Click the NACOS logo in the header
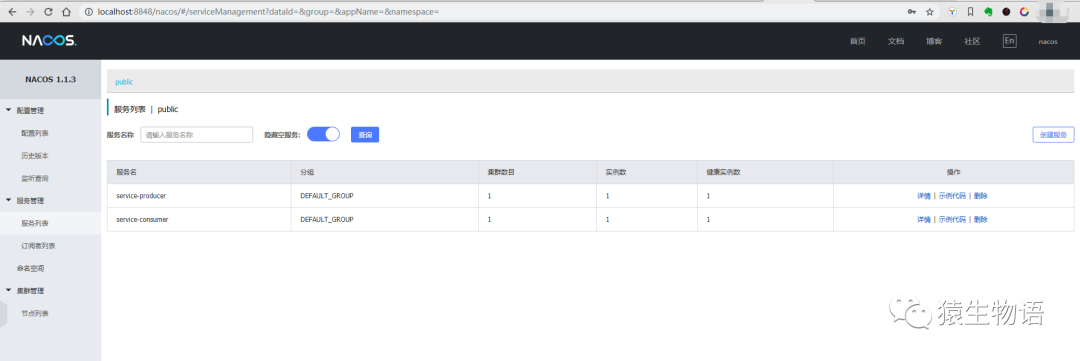The image size is (1080, 361). tap(49, 41)
